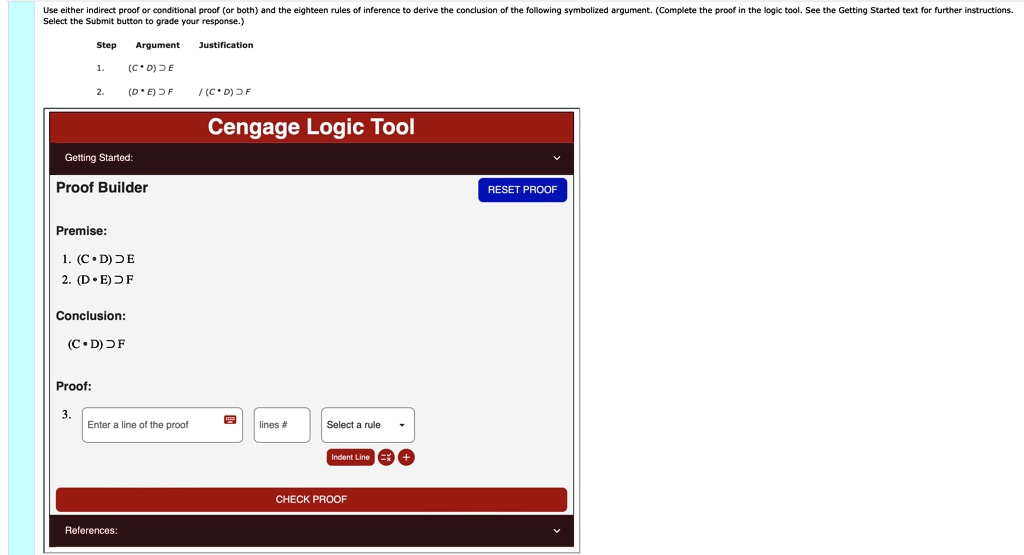Select premise 2 text (D • E) ⊃ F in Proof Builder
The width and height of the screenshot is (1024, 555).
[x=105, y=279]
